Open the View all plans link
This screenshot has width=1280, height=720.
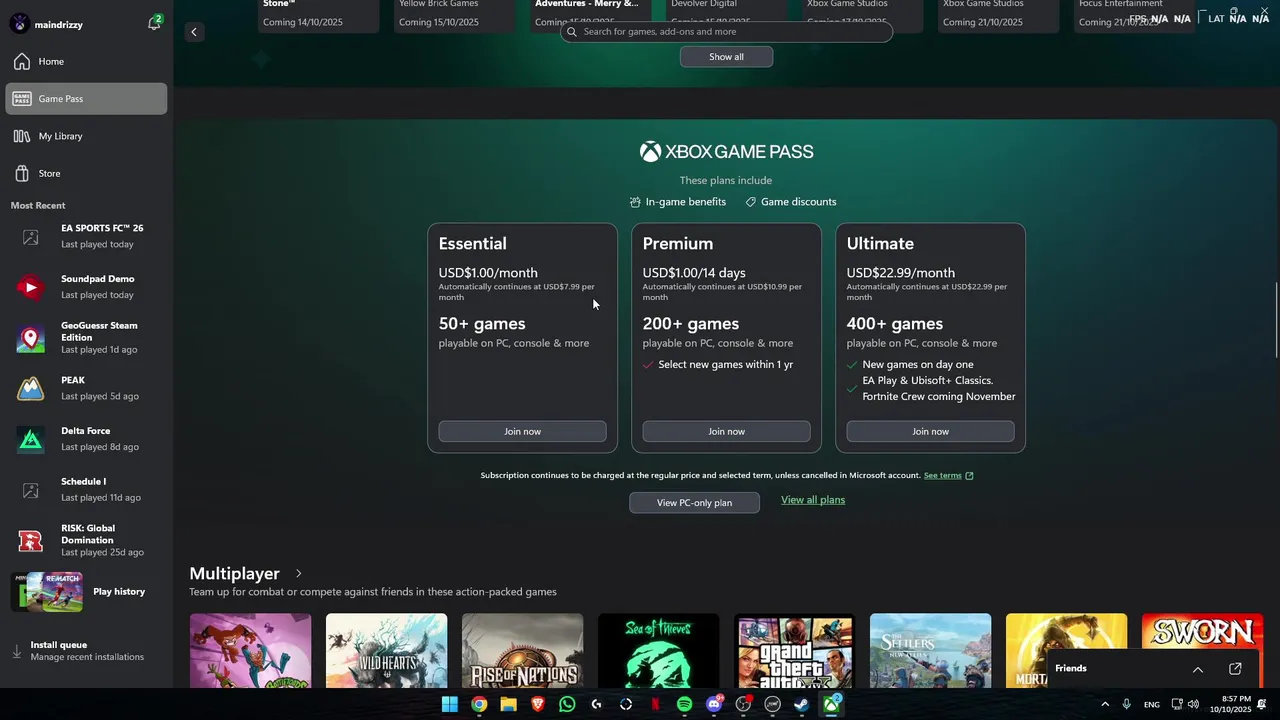click(x=813, y=500)
